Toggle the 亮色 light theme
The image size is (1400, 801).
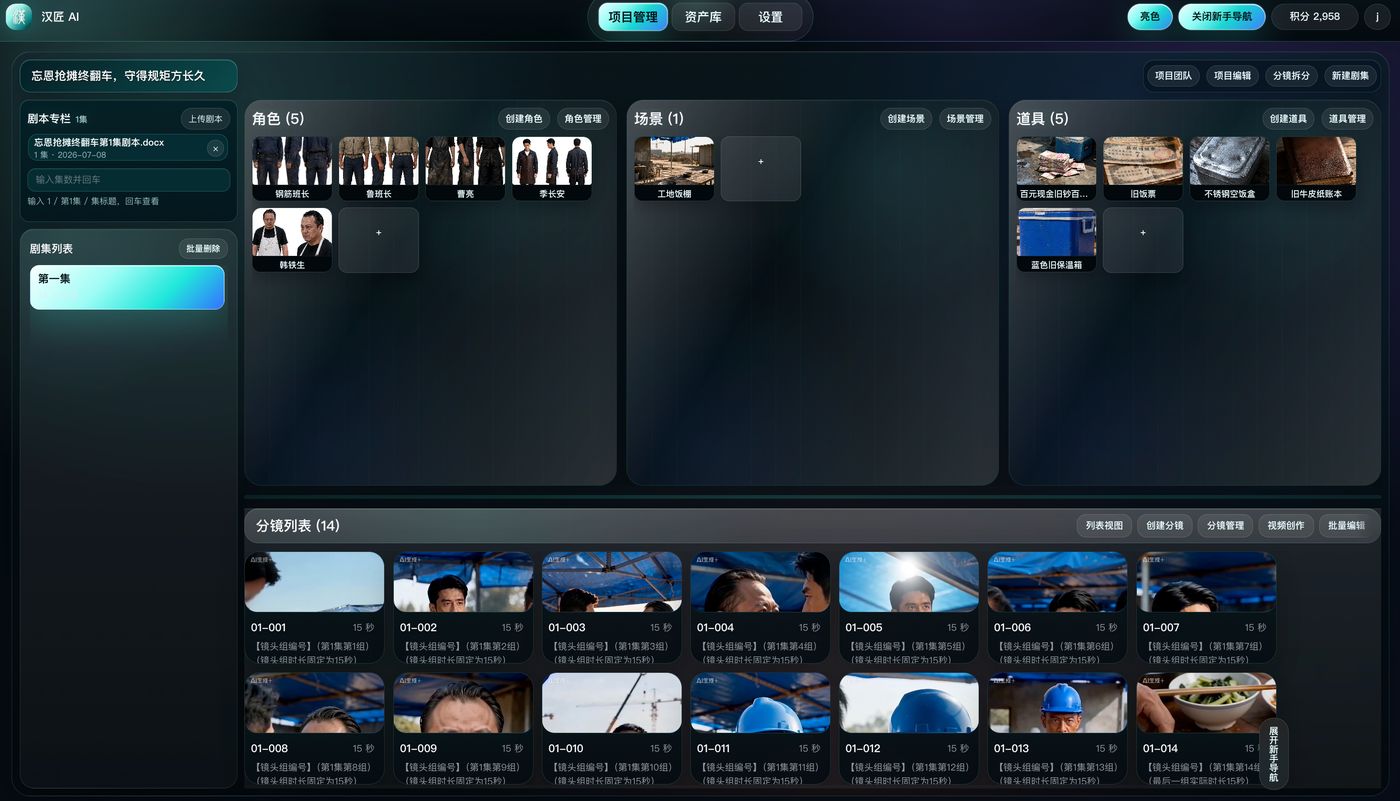(x=1150, y=17)
